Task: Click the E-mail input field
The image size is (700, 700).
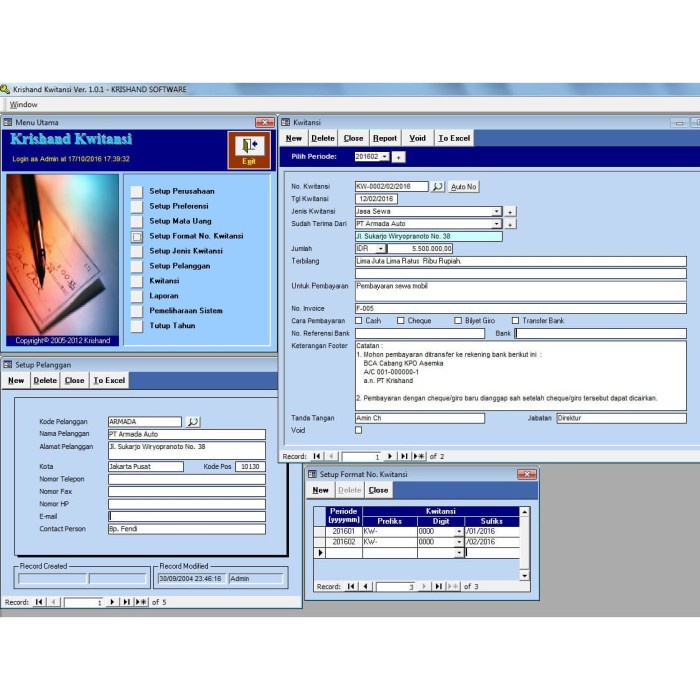Action: [186, 516]
